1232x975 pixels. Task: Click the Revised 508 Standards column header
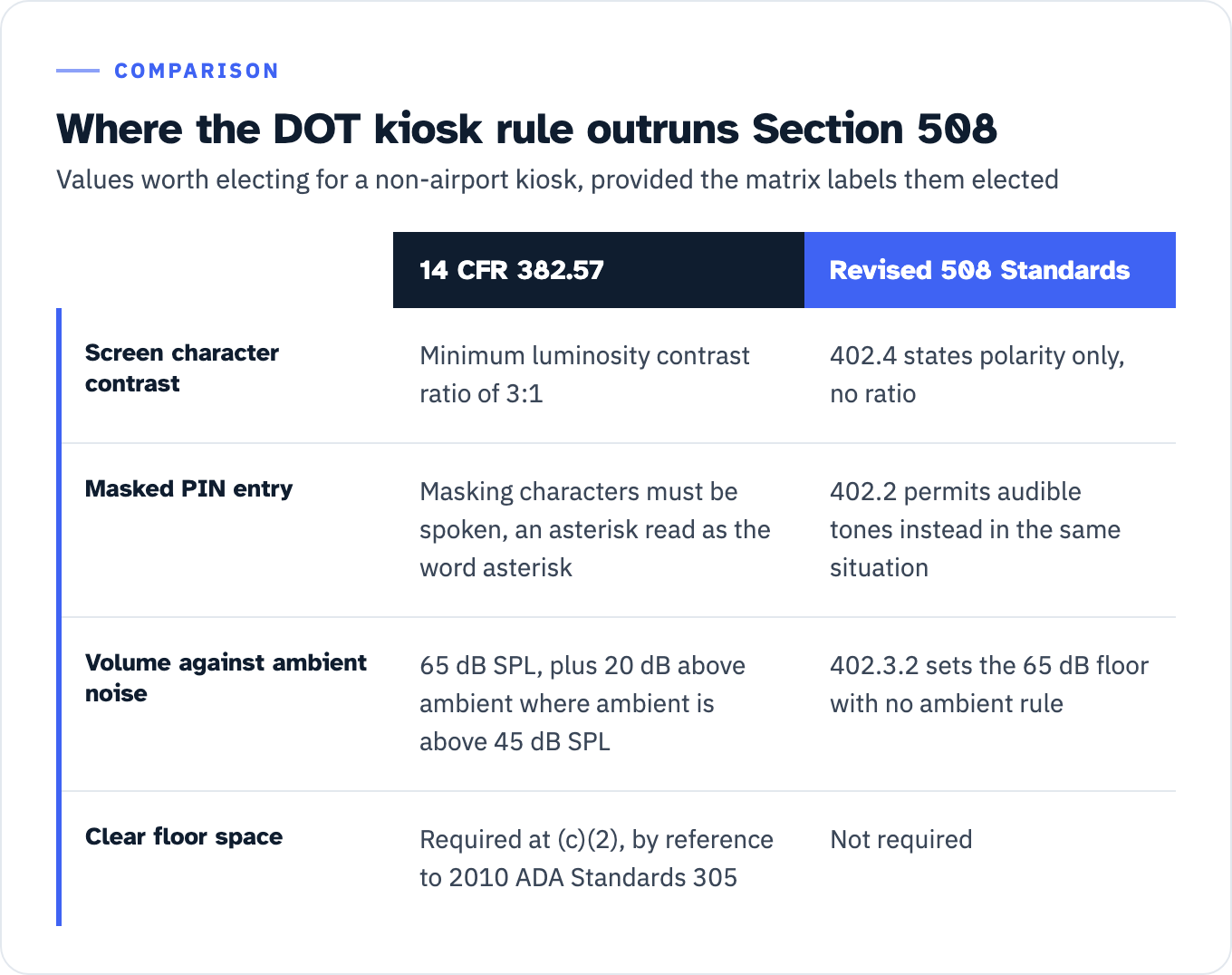coord(990,270)
